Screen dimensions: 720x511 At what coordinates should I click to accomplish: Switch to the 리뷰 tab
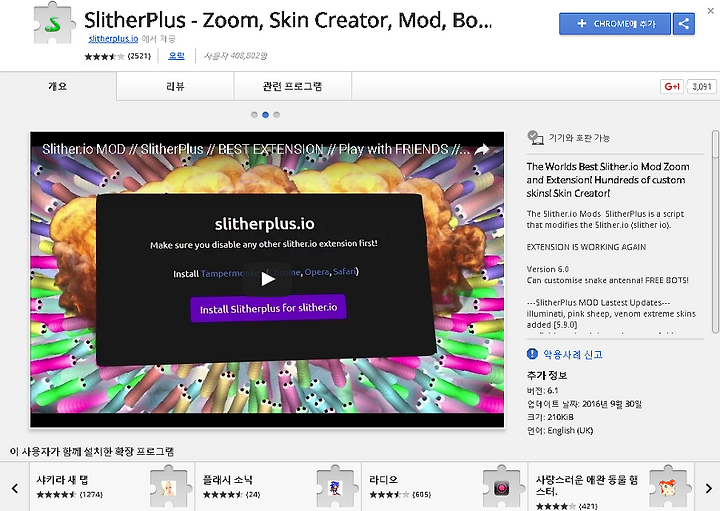click(175, 86)
